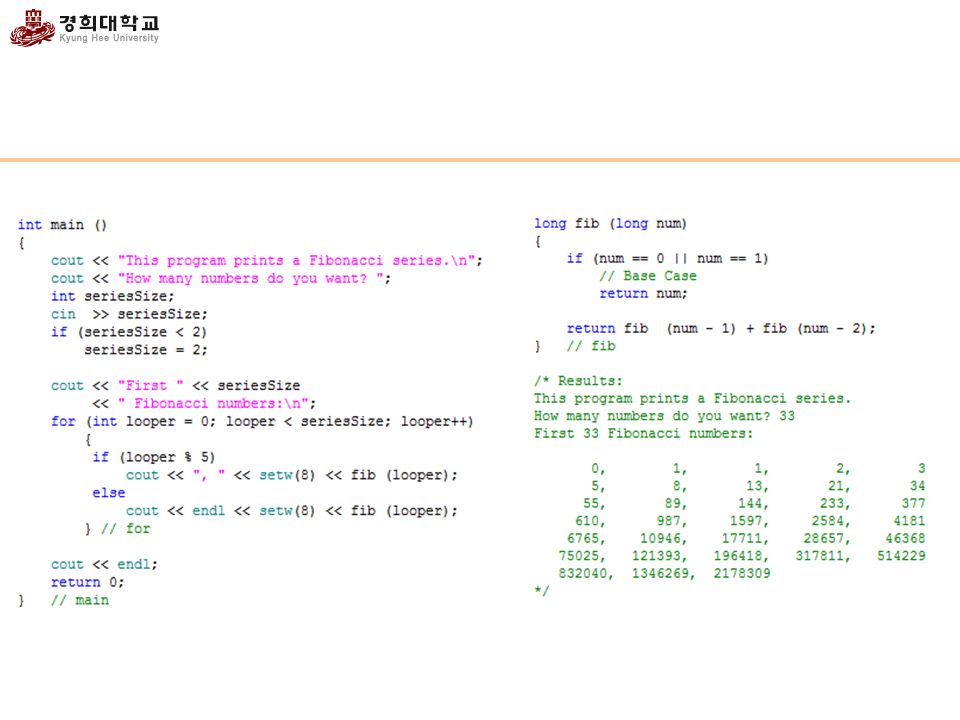This screenshot has width=960, height=720.
Task: Click output line 'First 33 Fibonacci numbers:'
Action: (643, 433)
